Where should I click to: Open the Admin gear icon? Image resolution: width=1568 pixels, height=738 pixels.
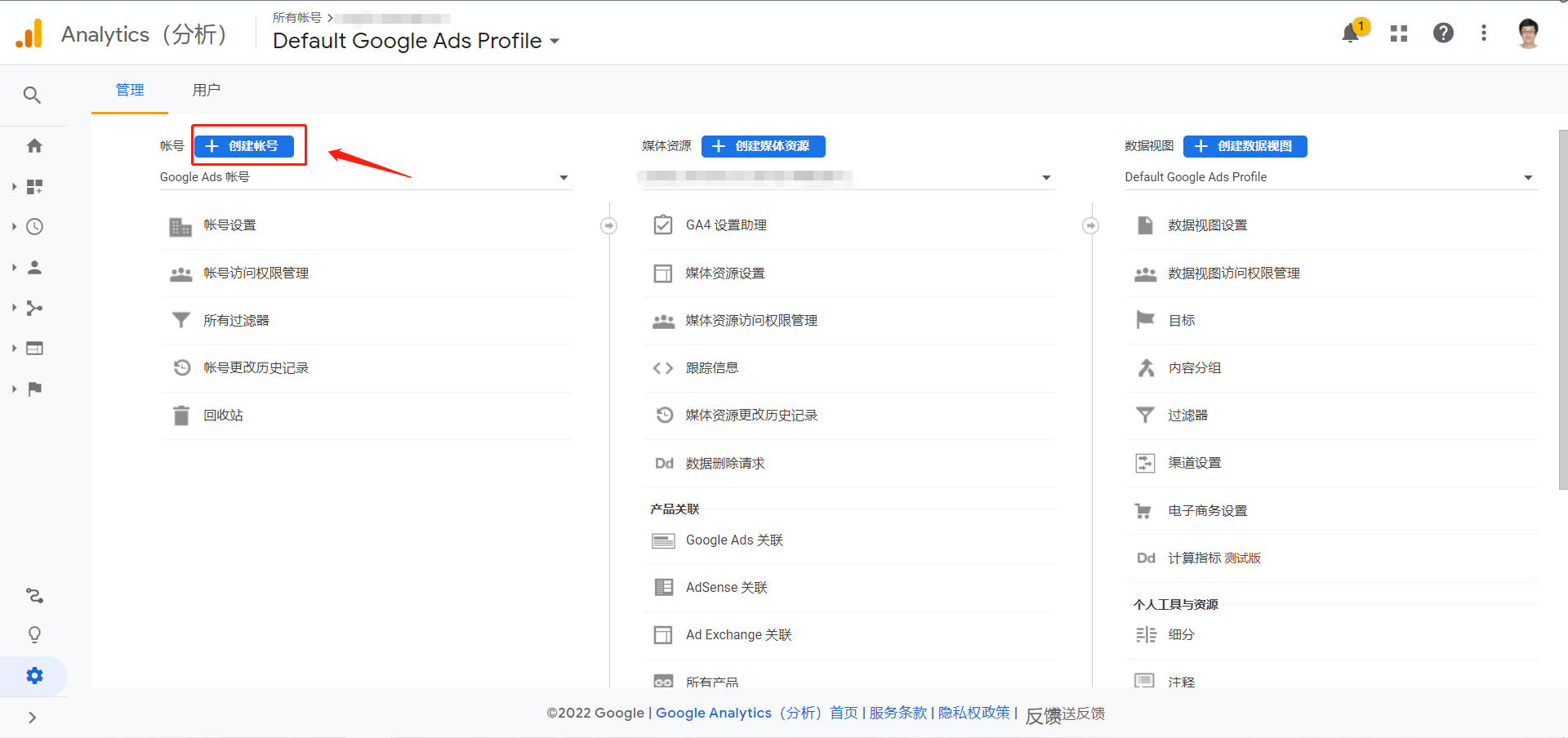(x=34, y=676)
